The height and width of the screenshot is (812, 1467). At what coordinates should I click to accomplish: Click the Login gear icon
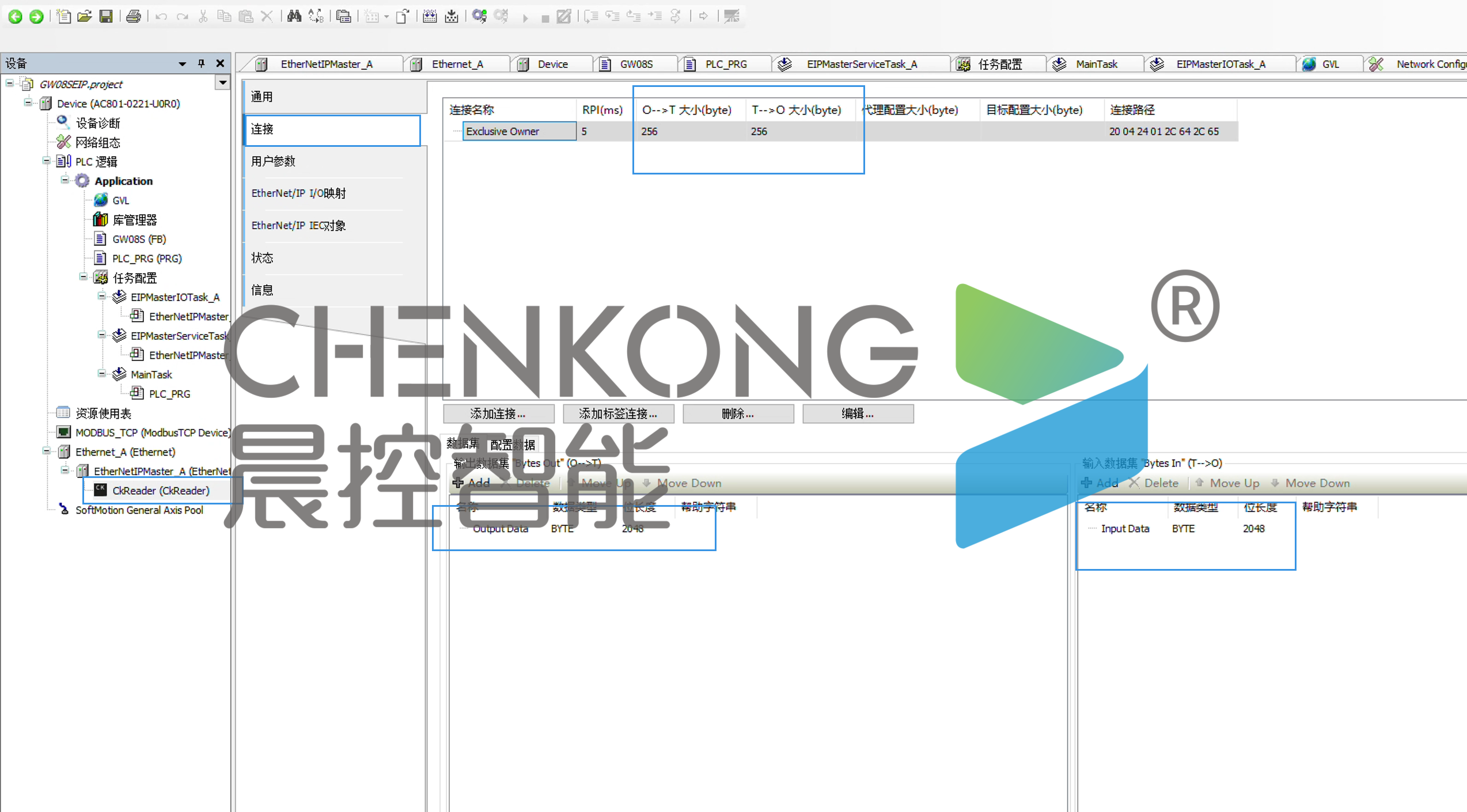479,16
